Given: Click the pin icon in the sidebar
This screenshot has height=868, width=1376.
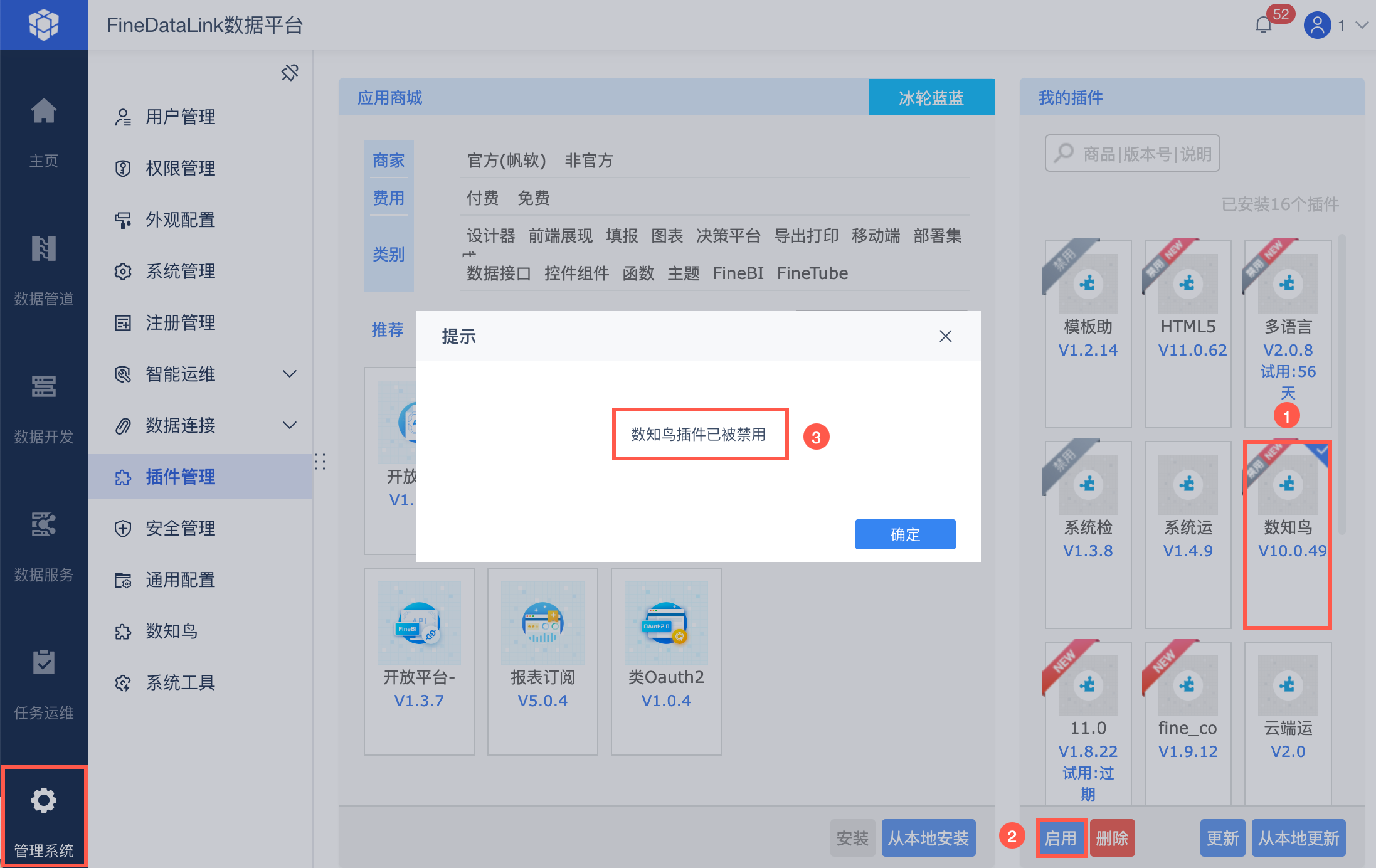Looking at the screenshot, I should [x=290, y=73].
